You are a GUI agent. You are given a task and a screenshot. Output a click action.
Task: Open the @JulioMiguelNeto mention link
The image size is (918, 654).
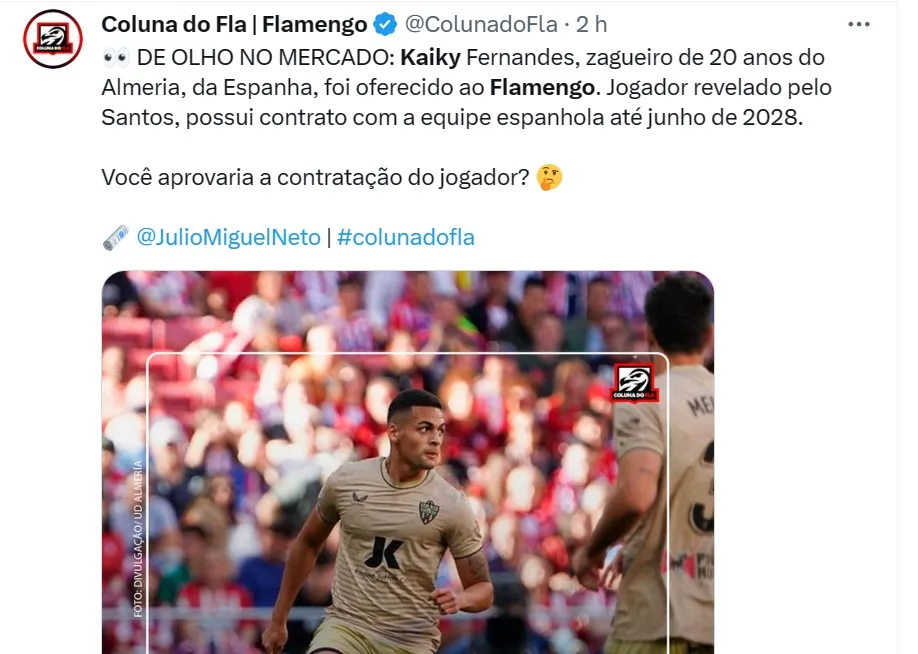pos(228,238)
